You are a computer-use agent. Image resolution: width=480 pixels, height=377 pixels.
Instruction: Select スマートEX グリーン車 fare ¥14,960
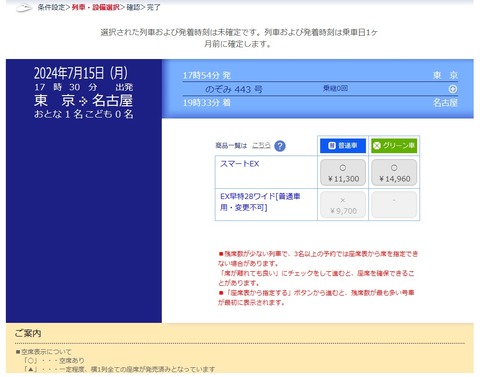[x=394, y=172]
